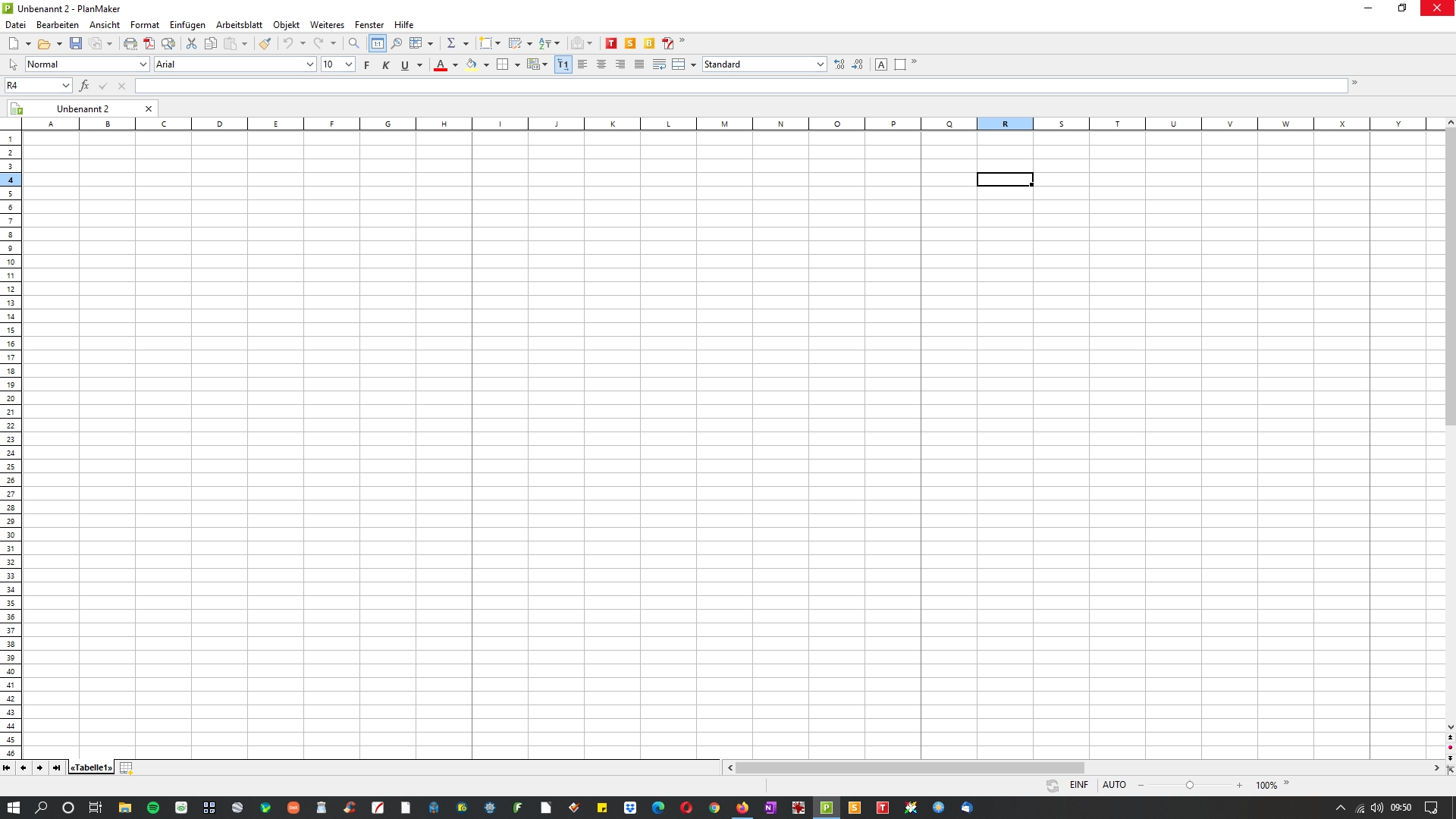This screenshot has width=1456, height=819.
Task: Toggle Italic formatting button
Action: point(385,64)
